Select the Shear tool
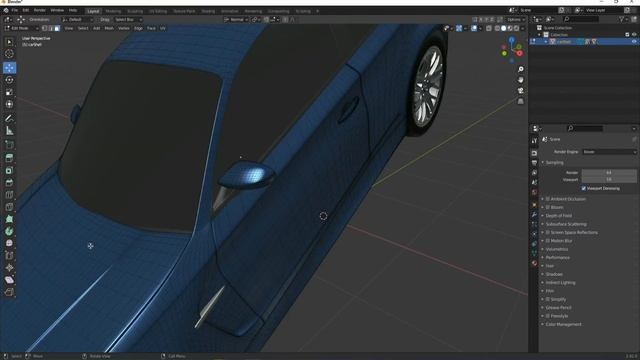 (9, 280)
